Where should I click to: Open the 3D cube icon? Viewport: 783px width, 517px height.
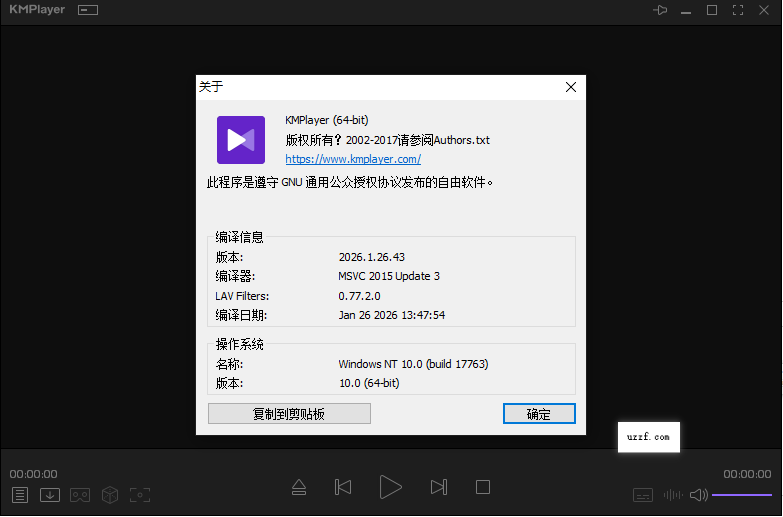110,495
